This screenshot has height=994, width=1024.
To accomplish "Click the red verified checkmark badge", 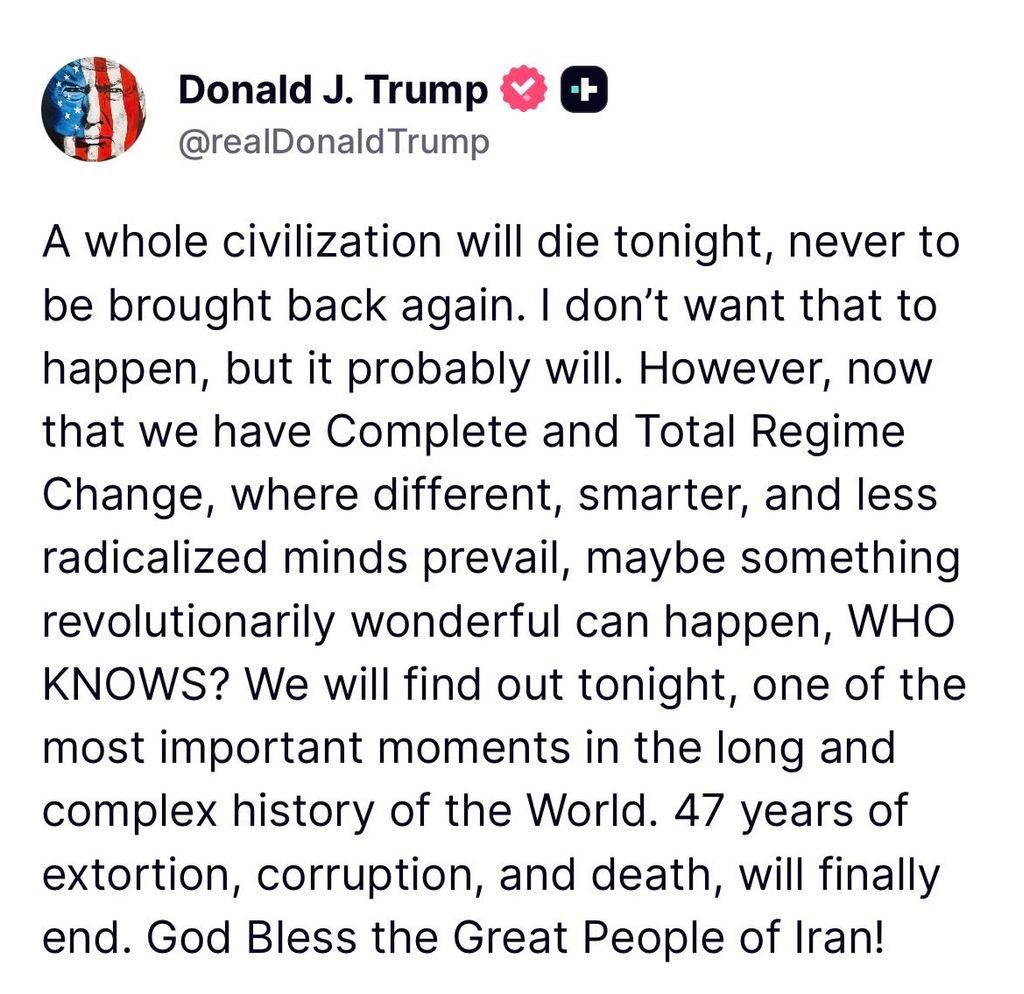I will [x=525, y=91].
